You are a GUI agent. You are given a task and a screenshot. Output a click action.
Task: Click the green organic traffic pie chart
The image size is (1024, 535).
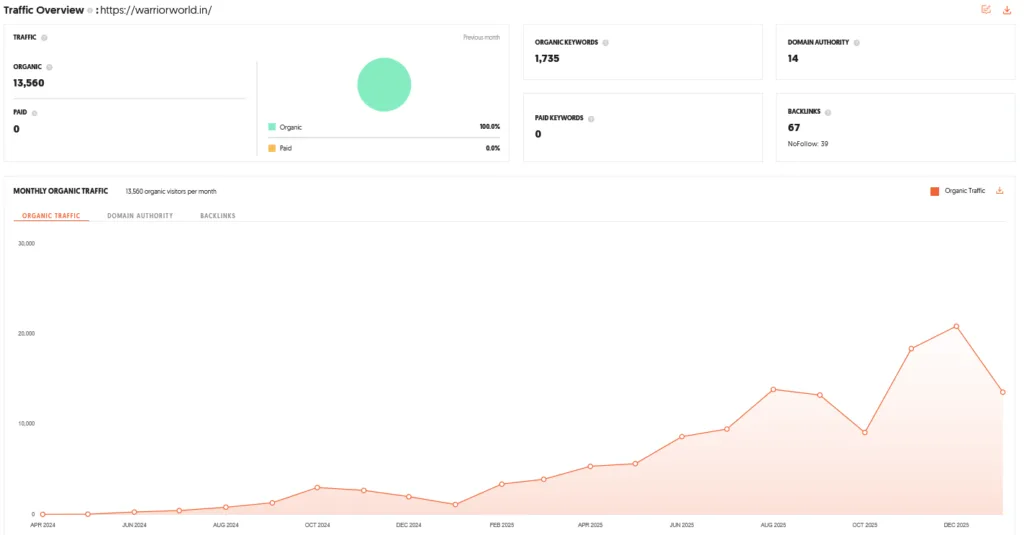click(x=384, y=84)
